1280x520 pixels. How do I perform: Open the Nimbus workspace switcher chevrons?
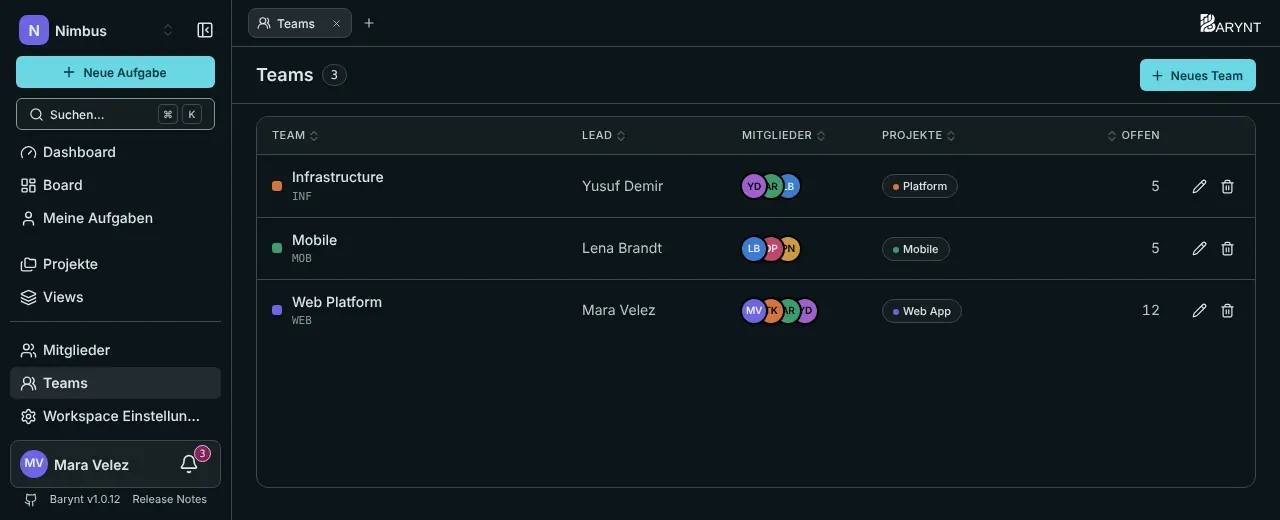[168, 30]
